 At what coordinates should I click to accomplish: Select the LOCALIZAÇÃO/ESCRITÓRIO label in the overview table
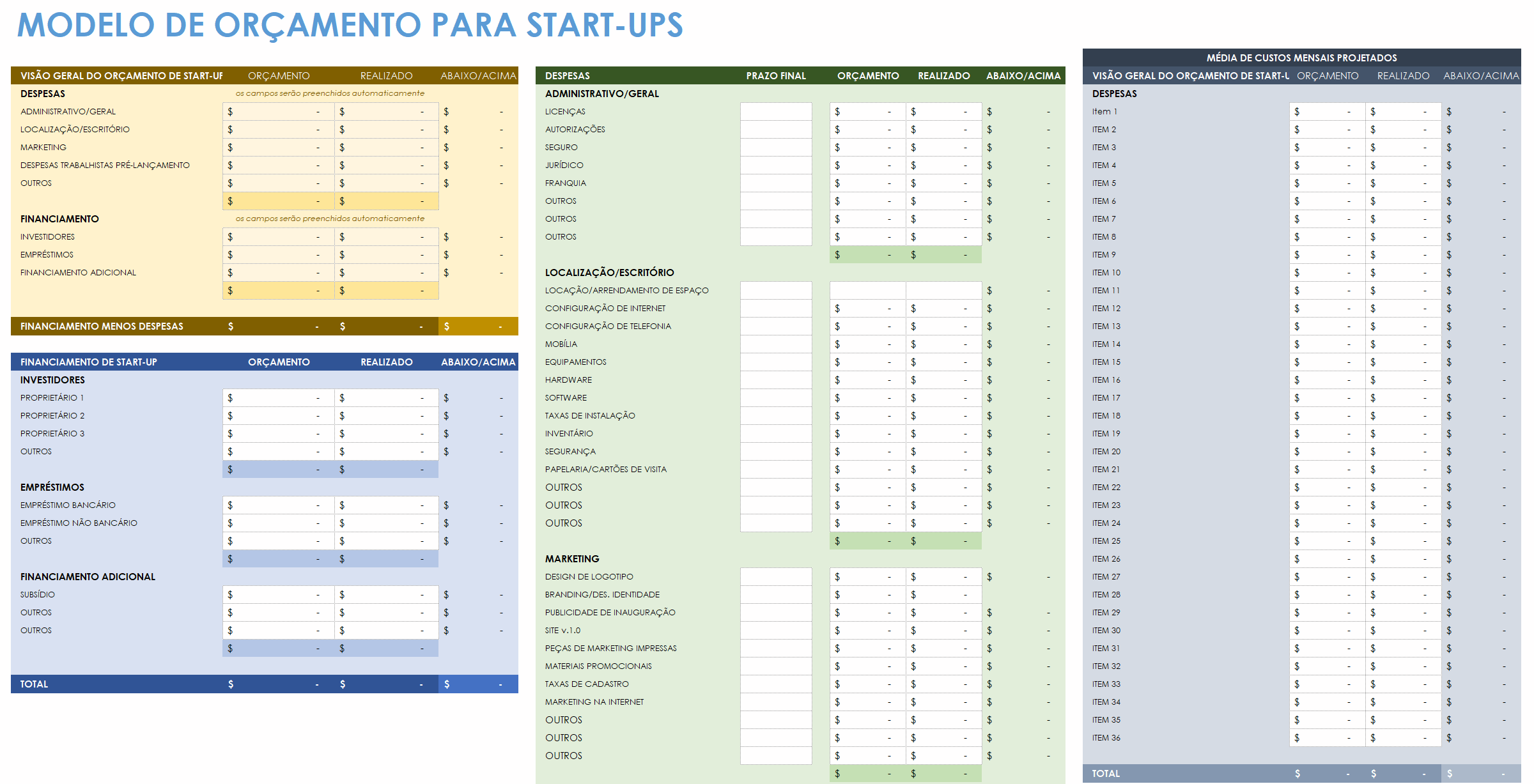tap(75, 130)
